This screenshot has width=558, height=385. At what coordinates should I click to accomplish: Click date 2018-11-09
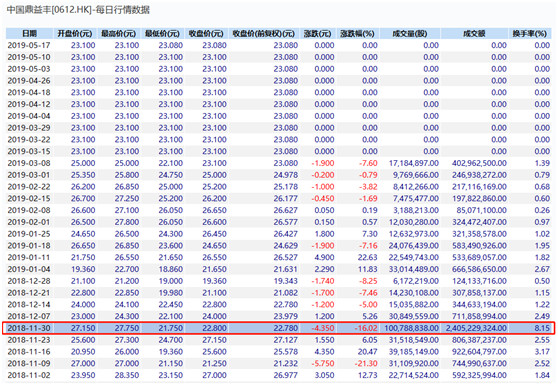point(29,363)
